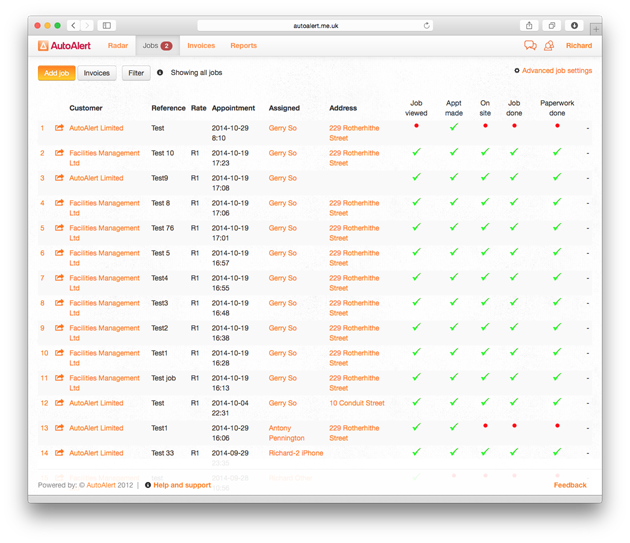Click the red Job done dot in row 13
The width and height of the screenshot is (630, 543).
point(514,426)
